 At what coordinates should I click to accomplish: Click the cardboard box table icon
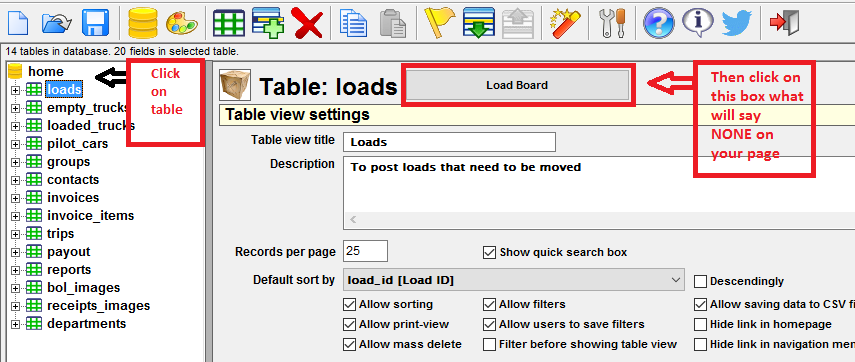pos(235,85)
